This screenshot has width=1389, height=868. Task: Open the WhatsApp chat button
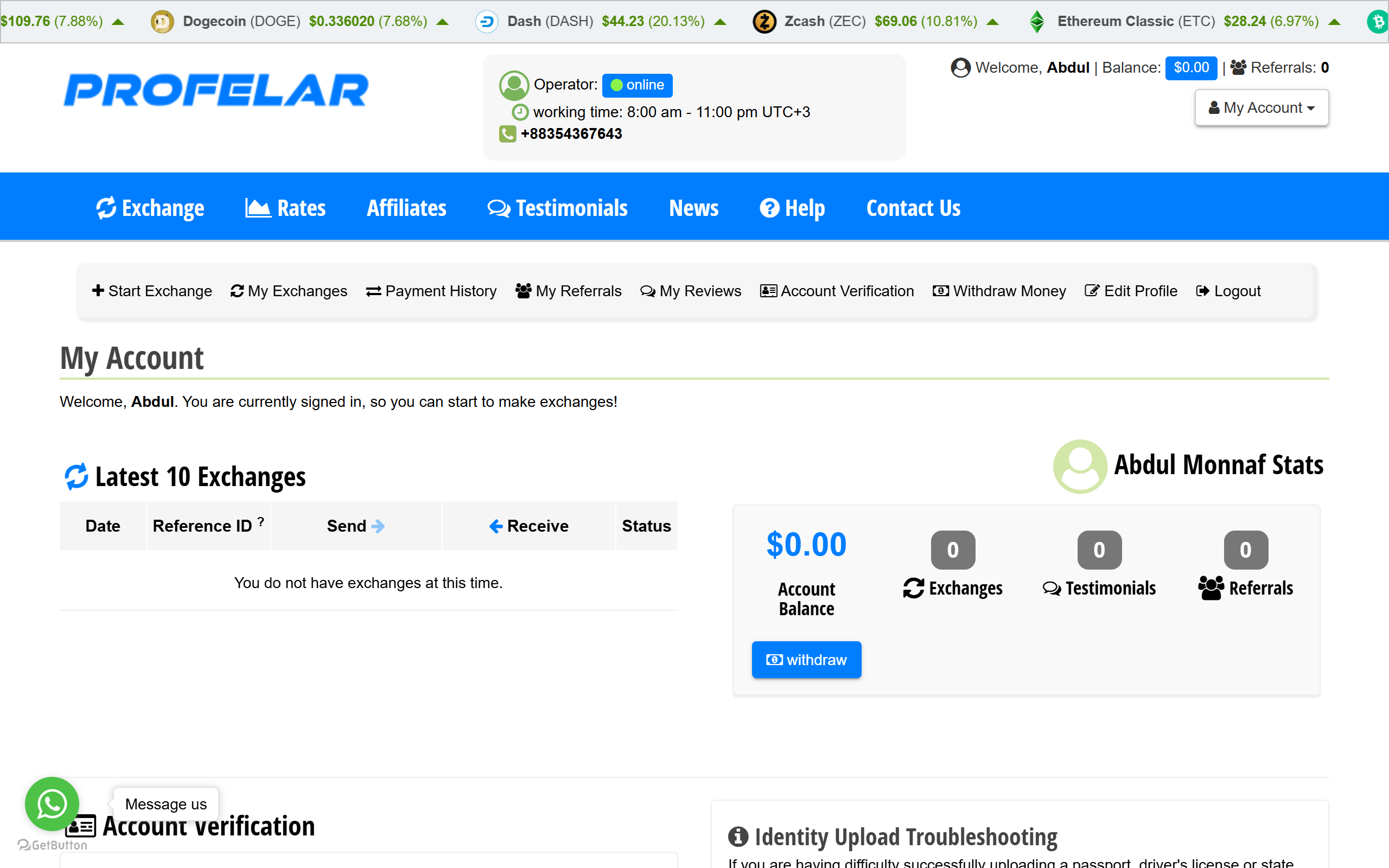pos(52,803)
